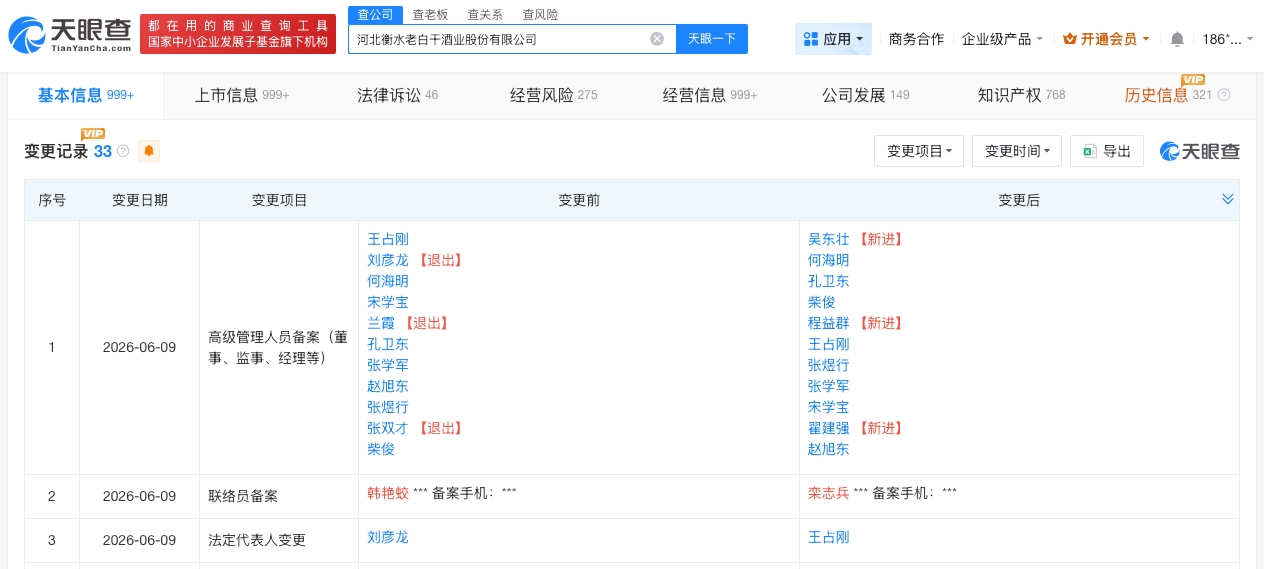
Task: Clear the search box with X icon
Action: click(x=657, y=39)
